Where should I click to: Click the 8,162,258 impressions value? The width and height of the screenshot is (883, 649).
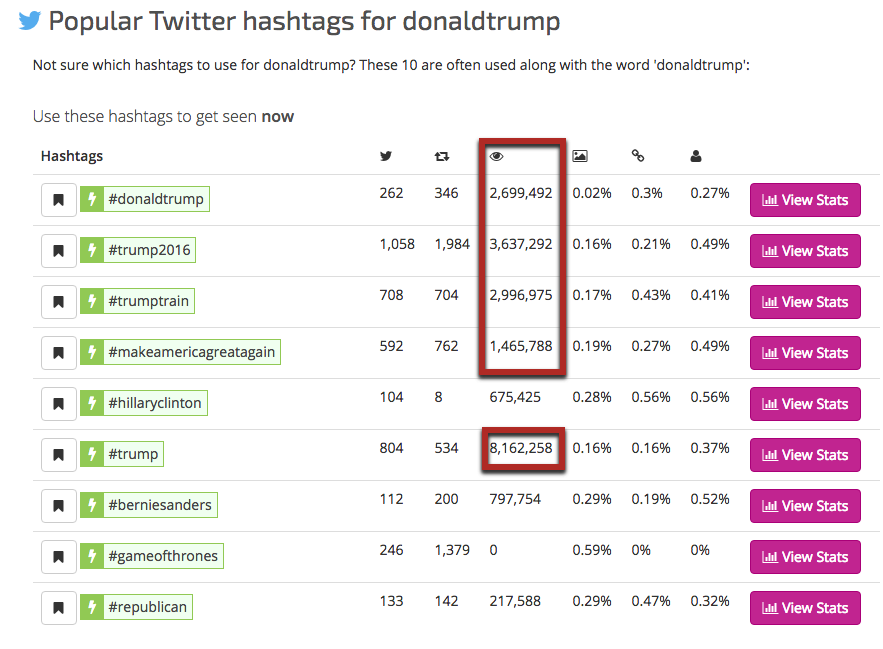(x=520, y=448)
